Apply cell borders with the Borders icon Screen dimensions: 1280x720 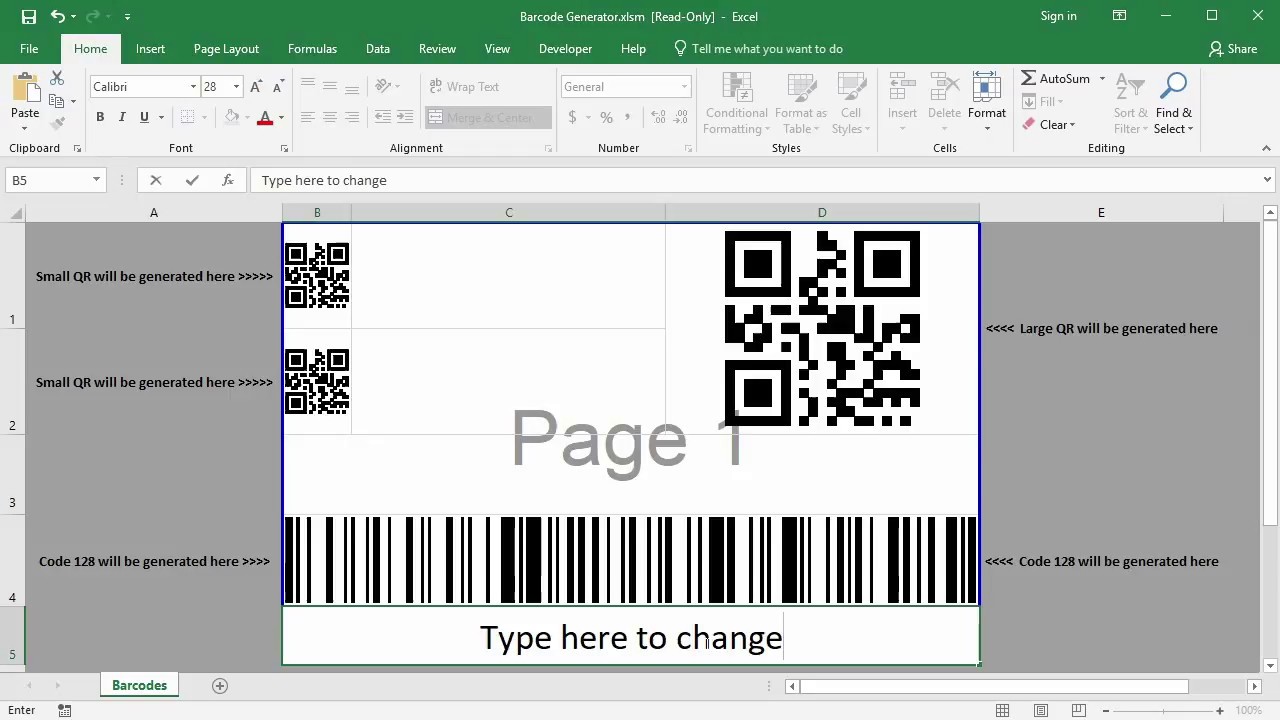point(187,117)
